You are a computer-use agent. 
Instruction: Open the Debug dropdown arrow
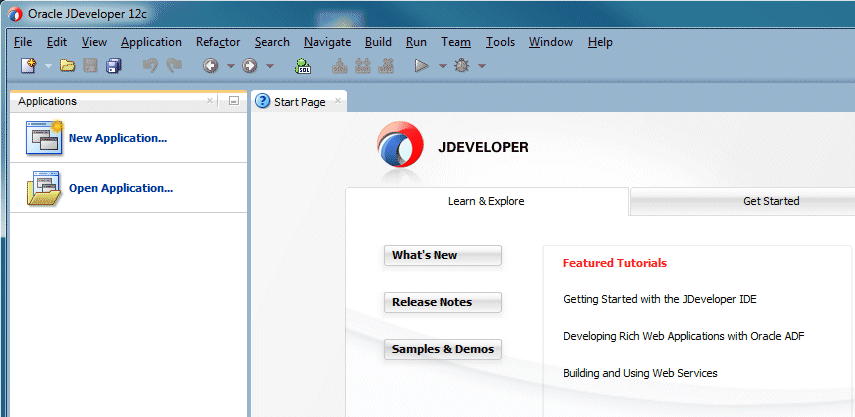482,66
